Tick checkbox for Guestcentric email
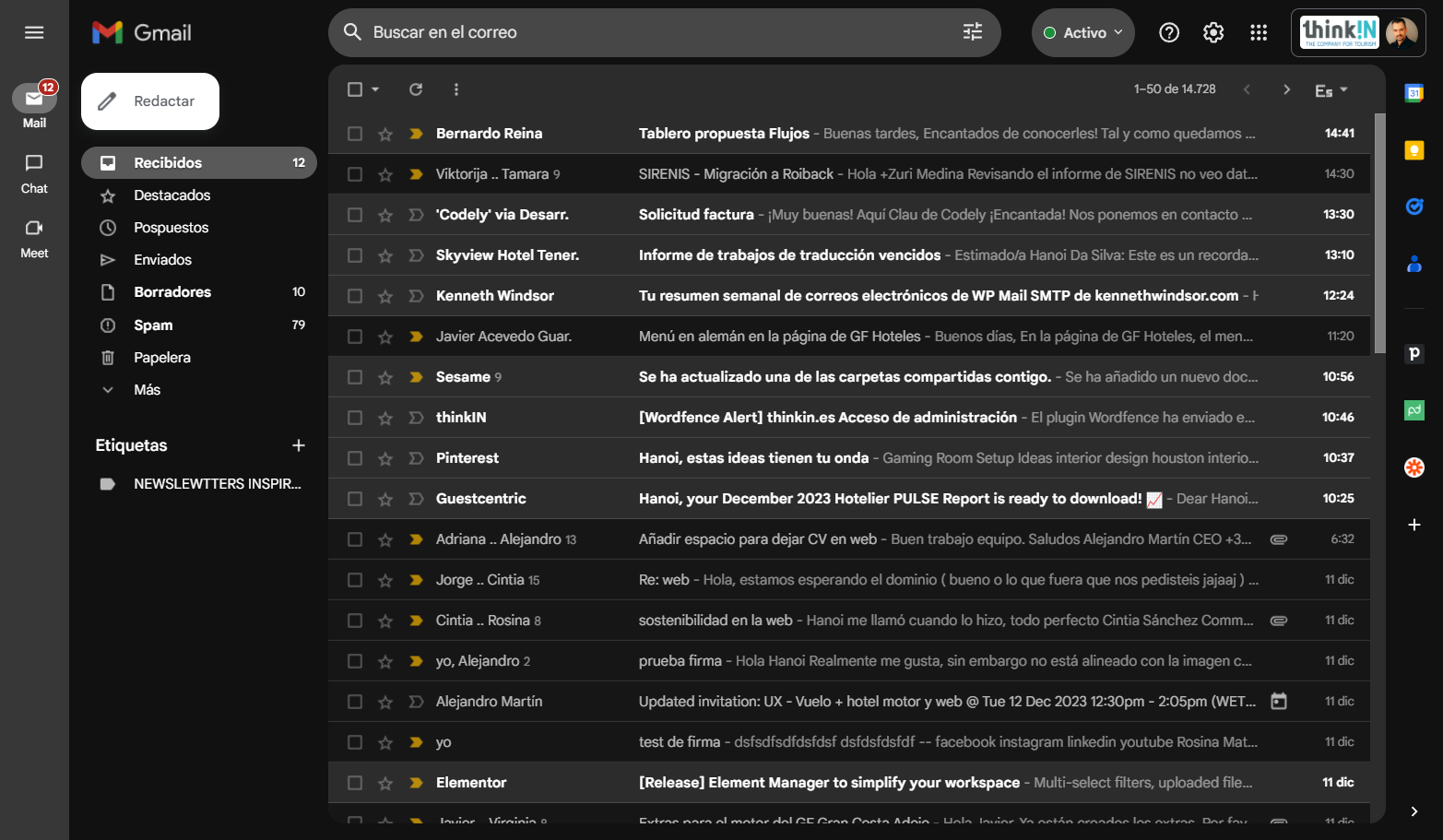Image resolution: width=1443 pixels, height=840 pixels. 355,499
